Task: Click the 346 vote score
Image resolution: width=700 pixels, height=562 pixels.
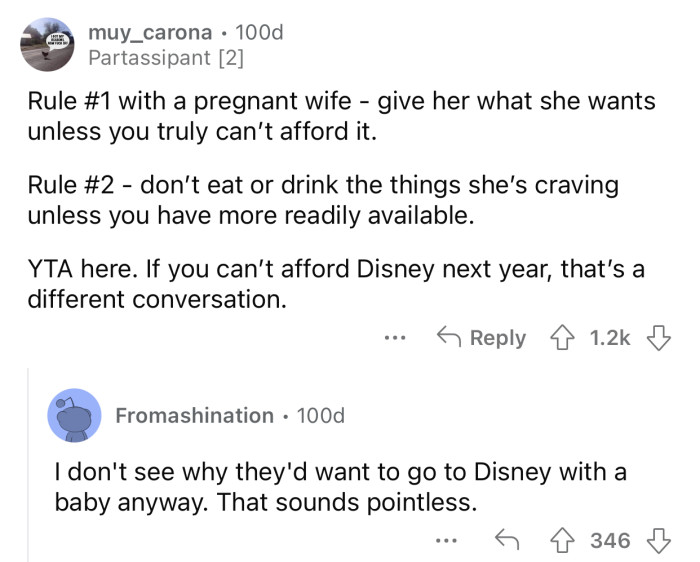Action: 610,541
